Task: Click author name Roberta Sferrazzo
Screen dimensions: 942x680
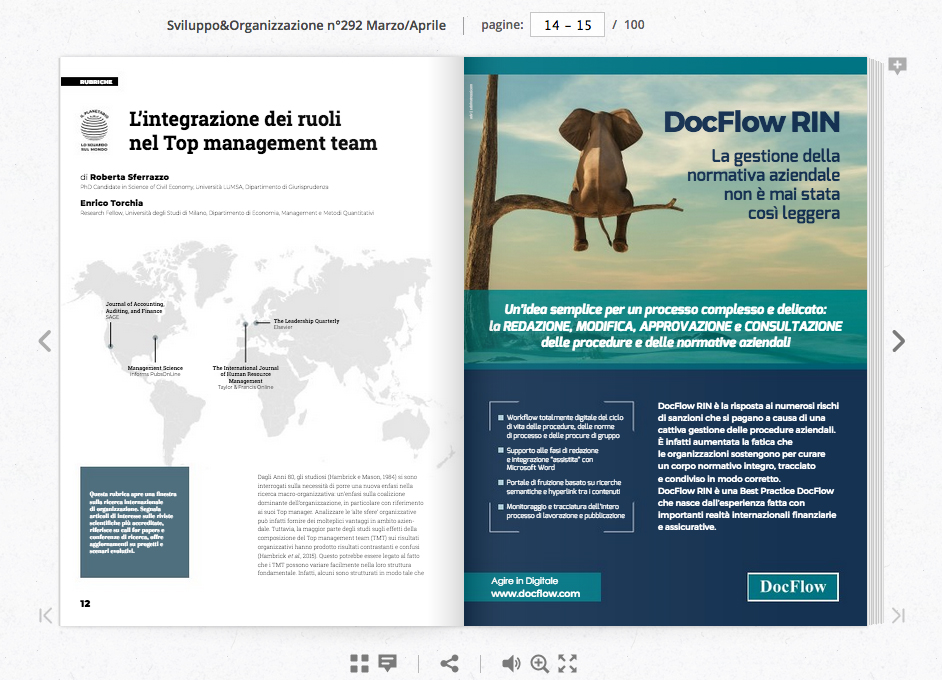Action: pyautogui.click(x=129, y=177)
